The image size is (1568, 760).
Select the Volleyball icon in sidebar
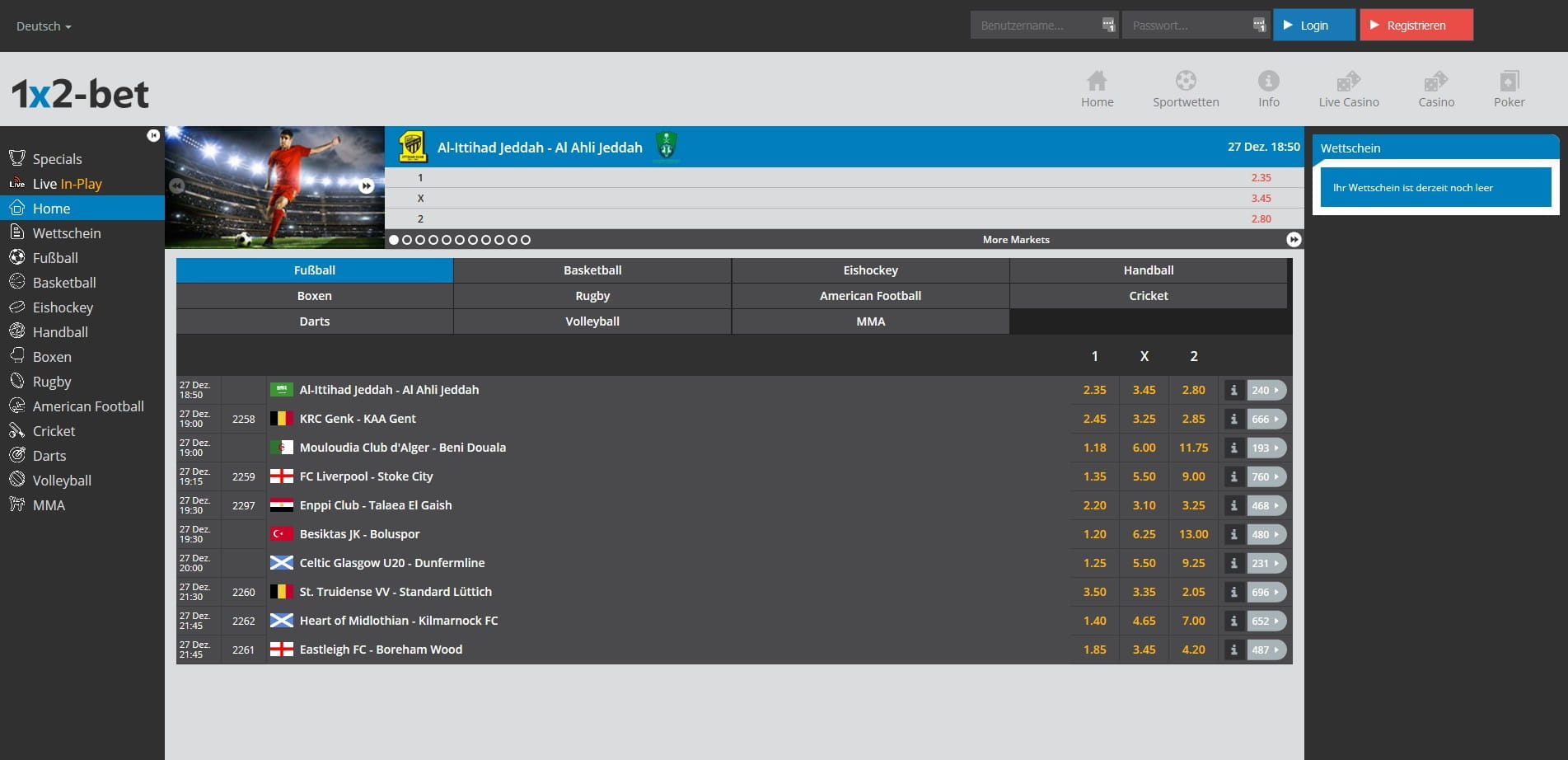click(x=17, y=480)
